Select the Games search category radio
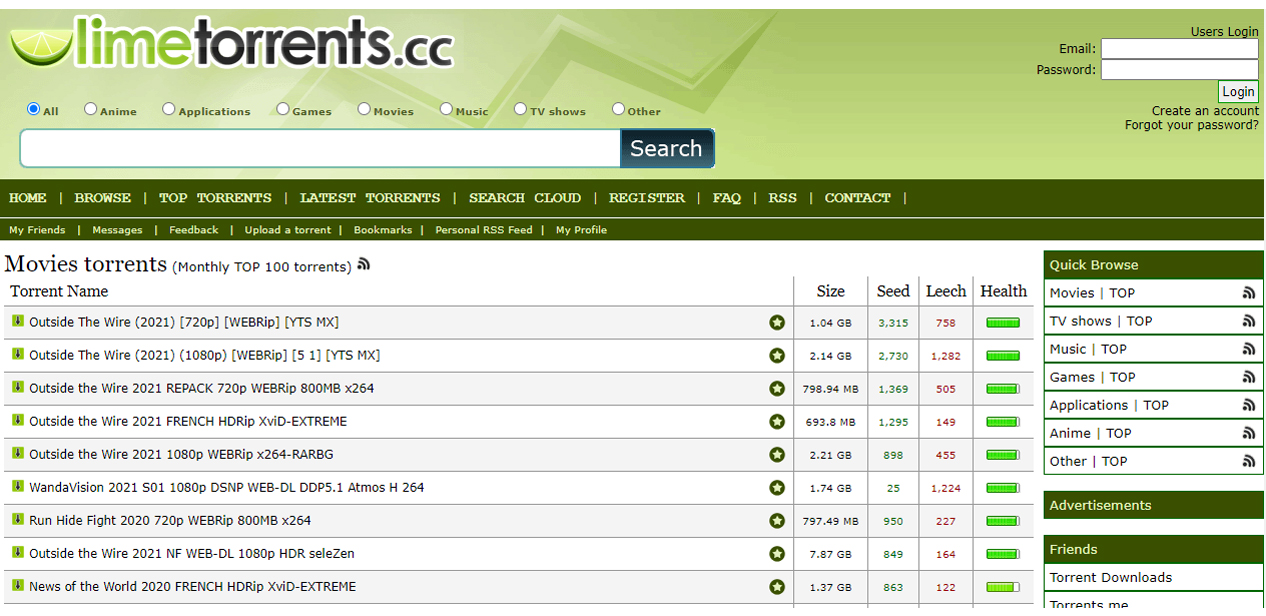Screen dimensions: 1266x616 (283, 109)
